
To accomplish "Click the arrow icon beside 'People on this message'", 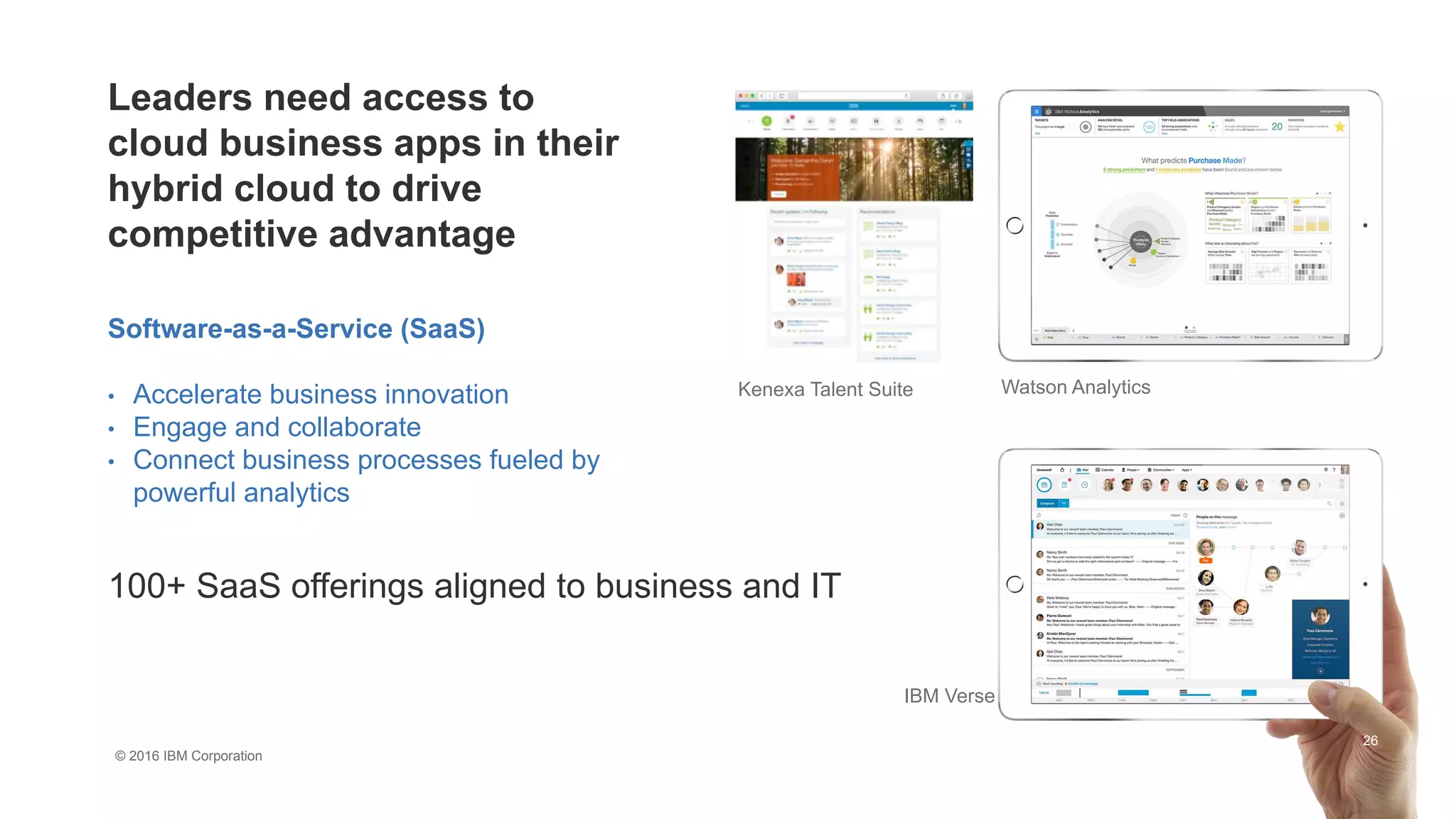I will coord(1342,516).
